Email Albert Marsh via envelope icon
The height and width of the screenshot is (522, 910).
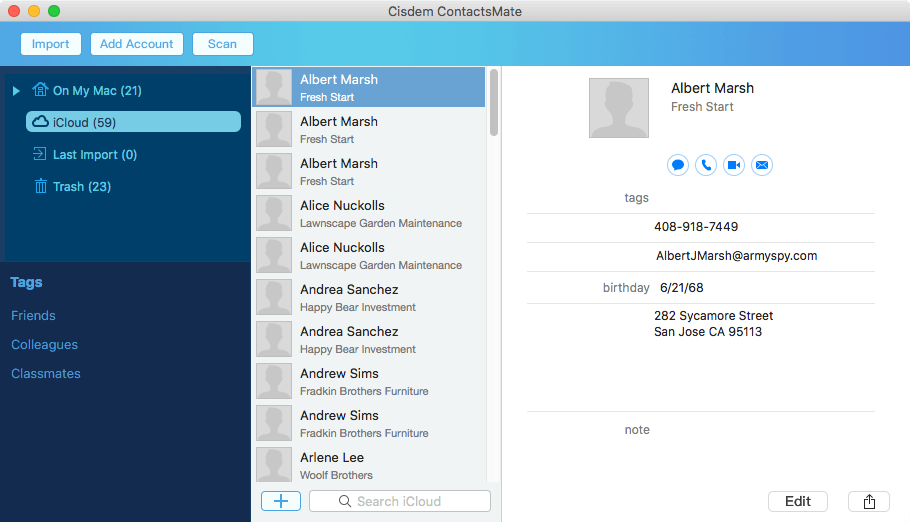pyautogui.click(x=762, y=165)
